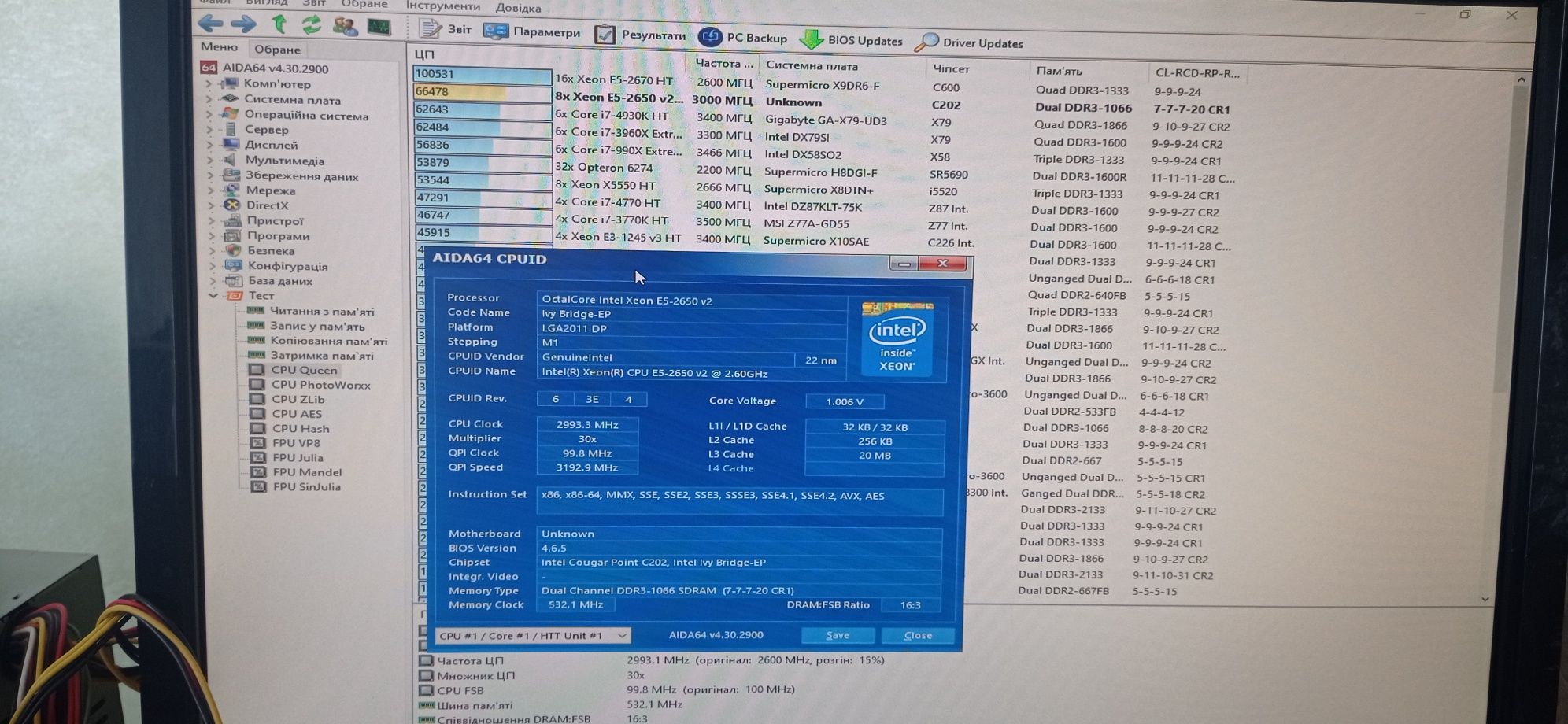Viewport: 1568px width, 724px height.
Task: Select the Дисплей tree node
Action: 271,145
